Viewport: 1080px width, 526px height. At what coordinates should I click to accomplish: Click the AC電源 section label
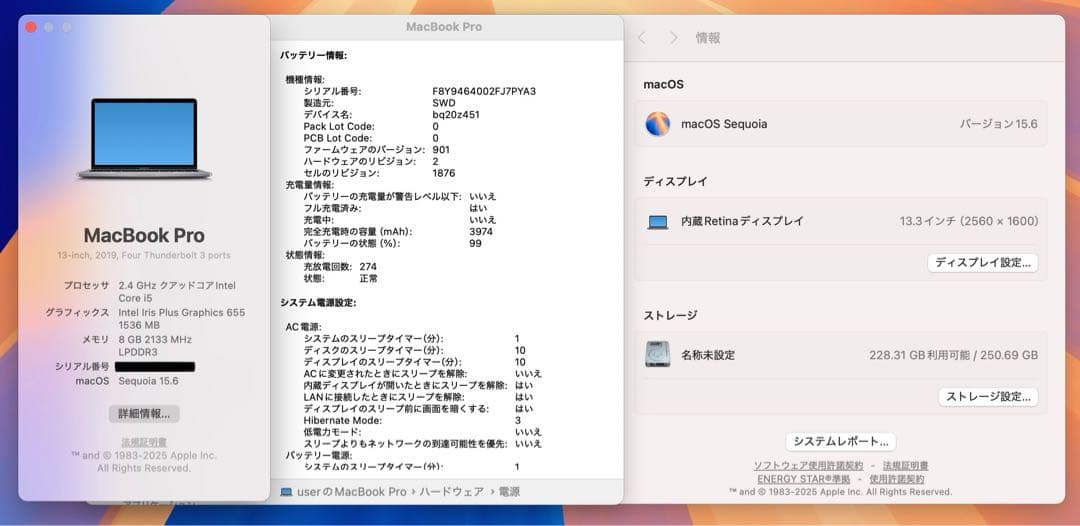pyautogui.click(x=304, y=327)
